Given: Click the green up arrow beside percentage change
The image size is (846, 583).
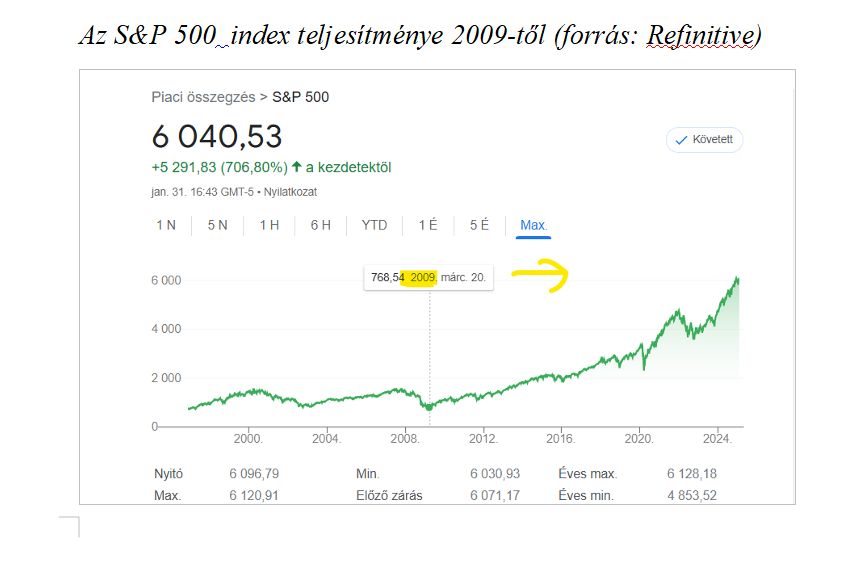Looking at the screenshot, I should pos(297,167).
